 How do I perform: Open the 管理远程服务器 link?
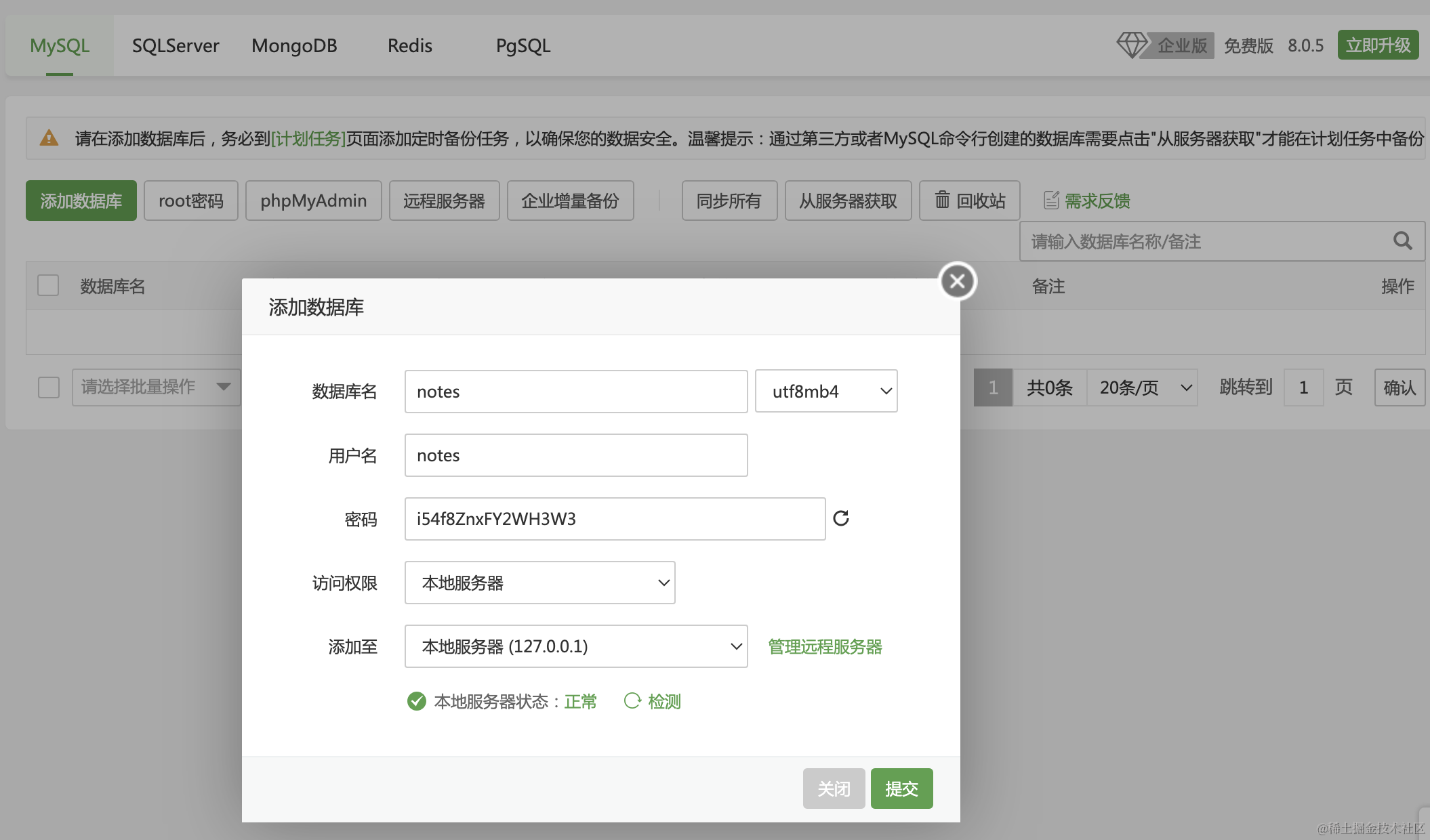click(x=825, y=647)
